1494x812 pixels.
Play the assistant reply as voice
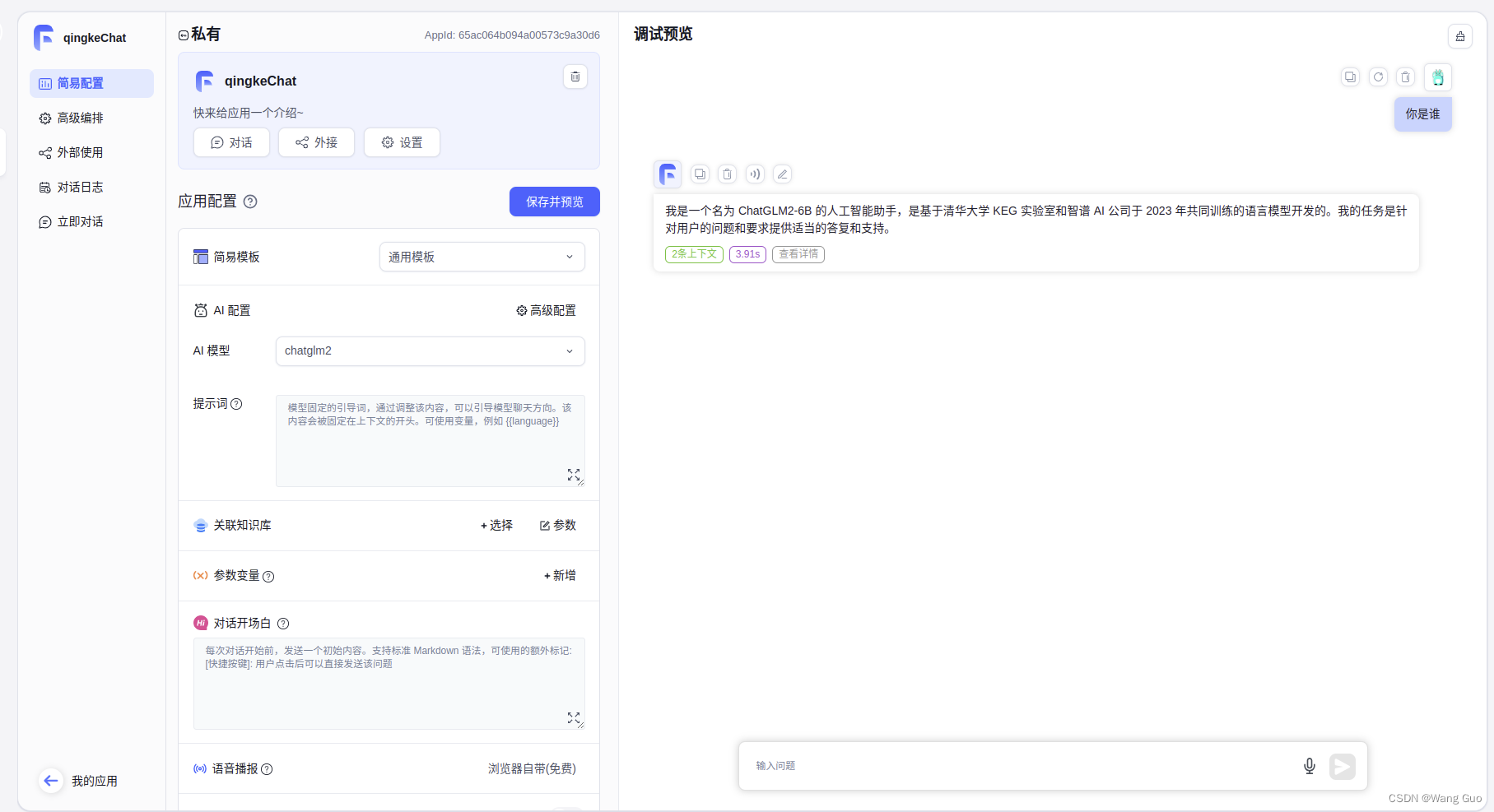point(755,174)
